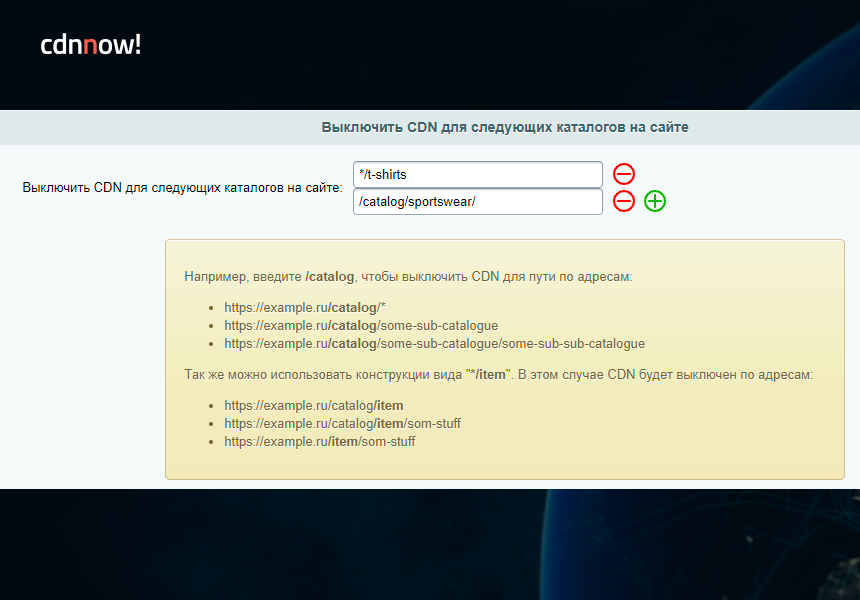Open link https://example.ru/catalog/item
Screen dimensions: 860x600
(312, 405)
